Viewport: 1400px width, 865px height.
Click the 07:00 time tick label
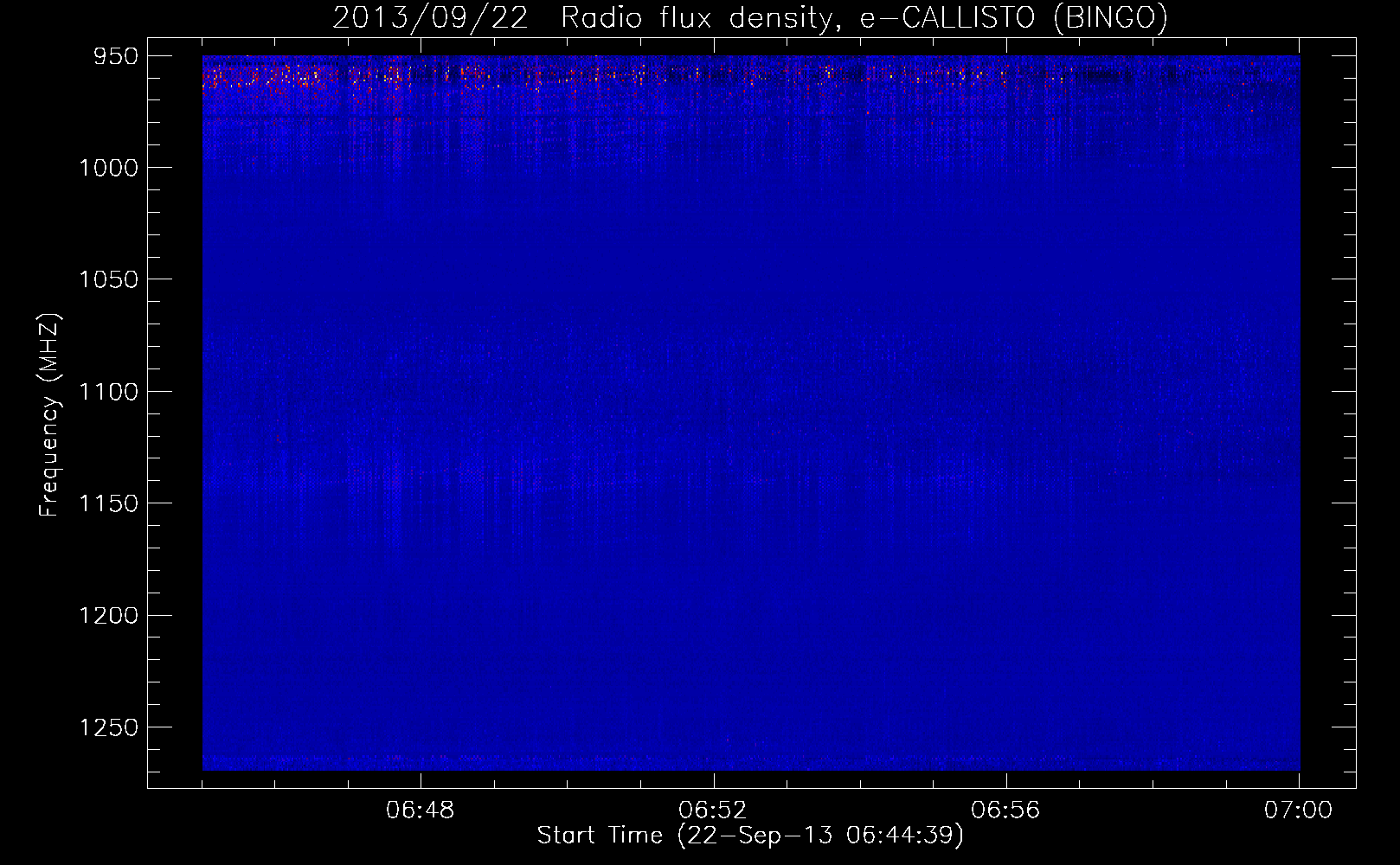(x=1298, y=811)
